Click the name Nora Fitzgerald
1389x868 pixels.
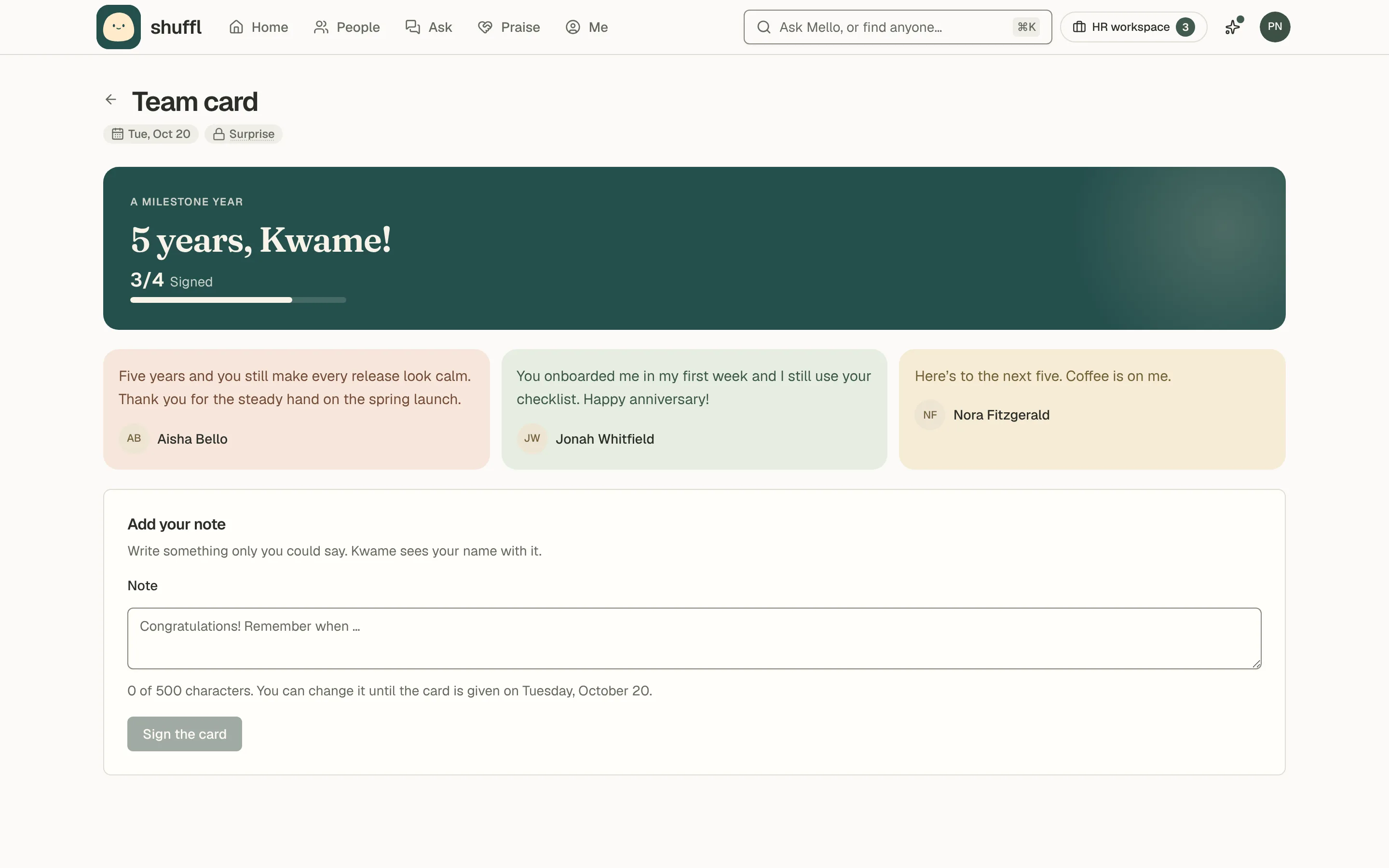click(x=1001, y=415)
